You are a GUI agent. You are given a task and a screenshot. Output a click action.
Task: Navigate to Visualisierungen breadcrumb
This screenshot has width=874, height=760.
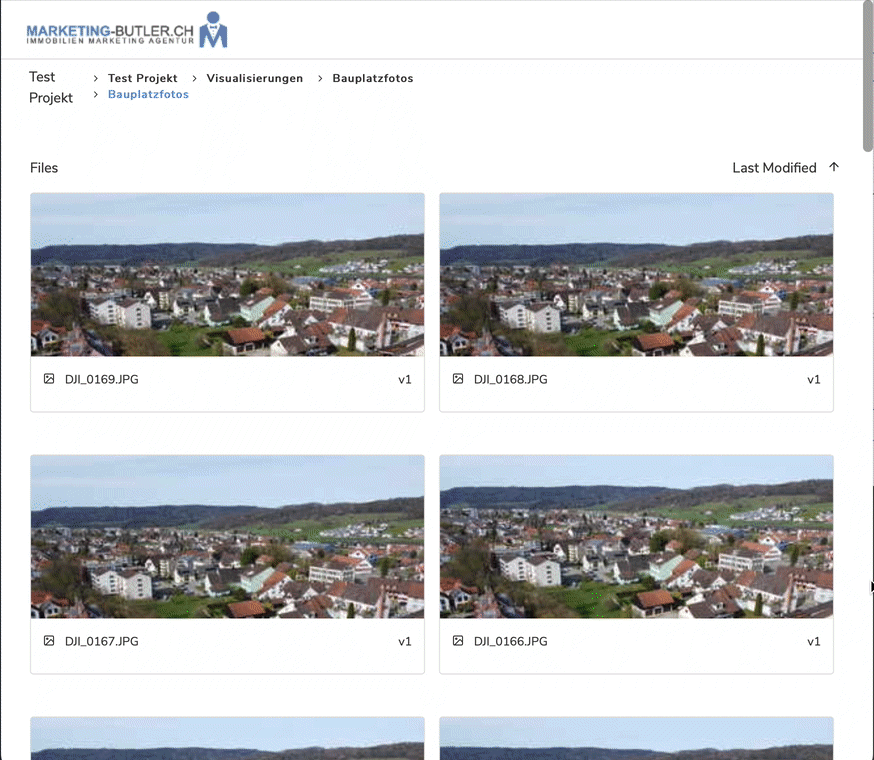point(254,78)
